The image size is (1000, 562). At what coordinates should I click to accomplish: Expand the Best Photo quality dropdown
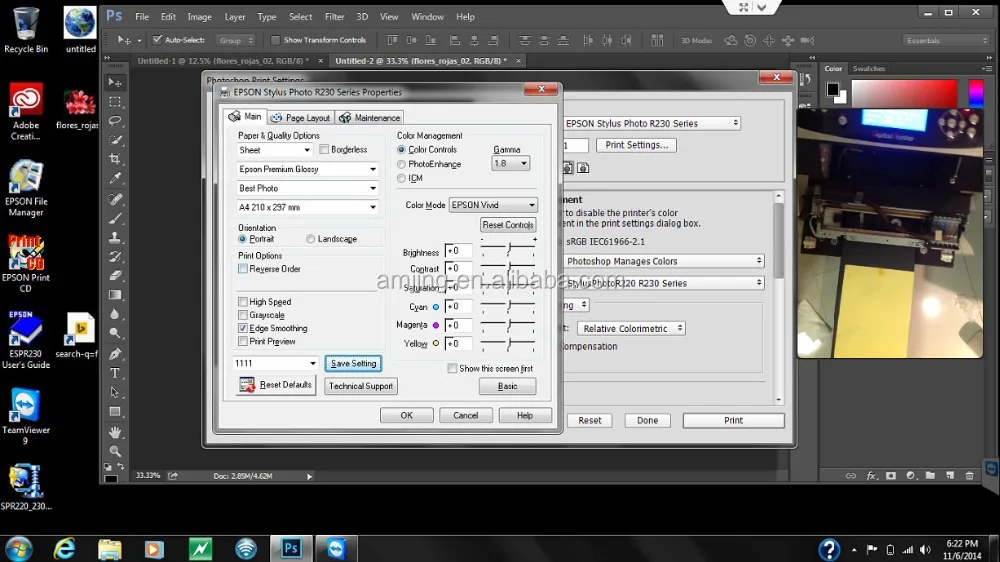[x=307, y=188]
